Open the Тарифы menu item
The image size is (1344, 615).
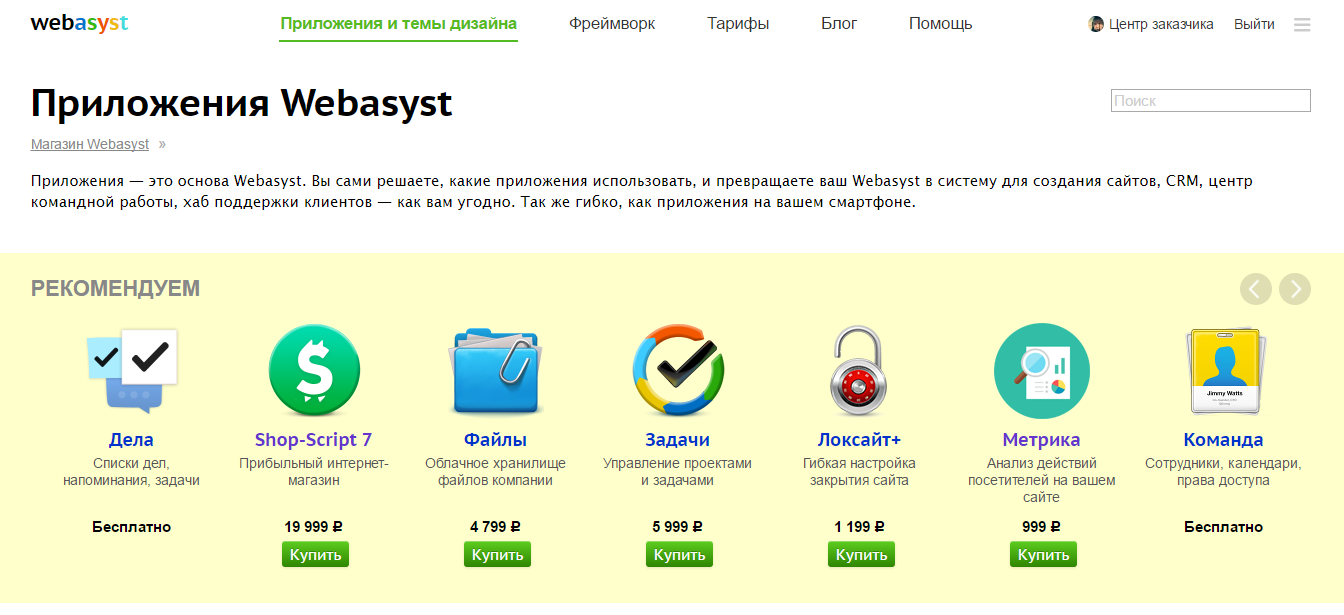point(738,24)
